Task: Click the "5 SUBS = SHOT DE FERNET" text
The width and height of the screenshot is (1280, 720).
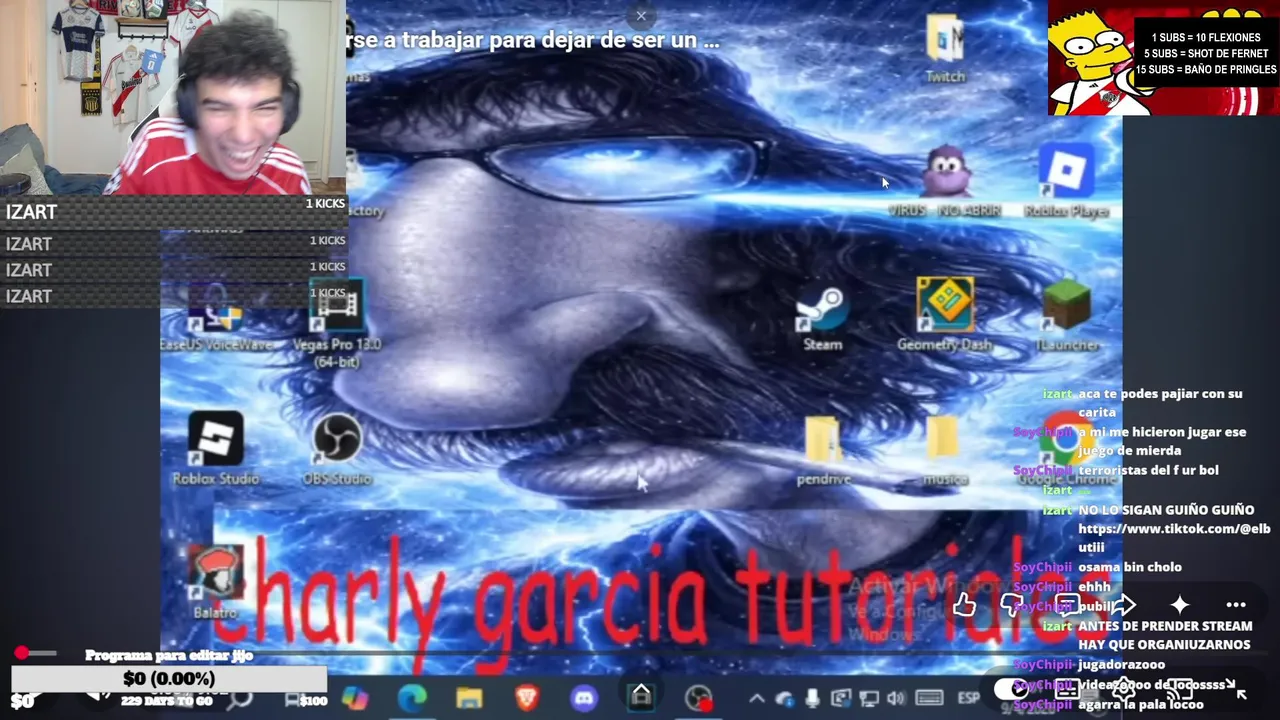Action: point(1205,53)
